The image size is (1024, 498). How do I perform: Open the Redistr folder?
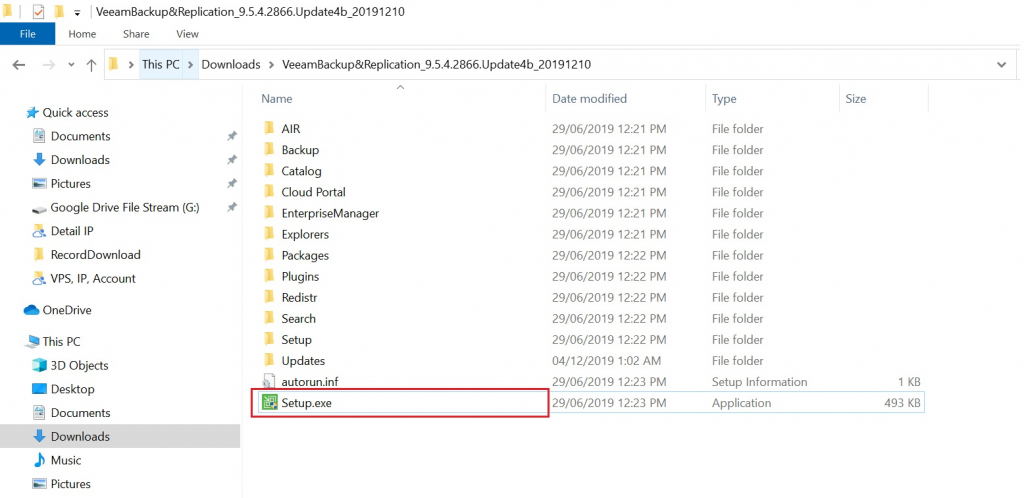299,298
